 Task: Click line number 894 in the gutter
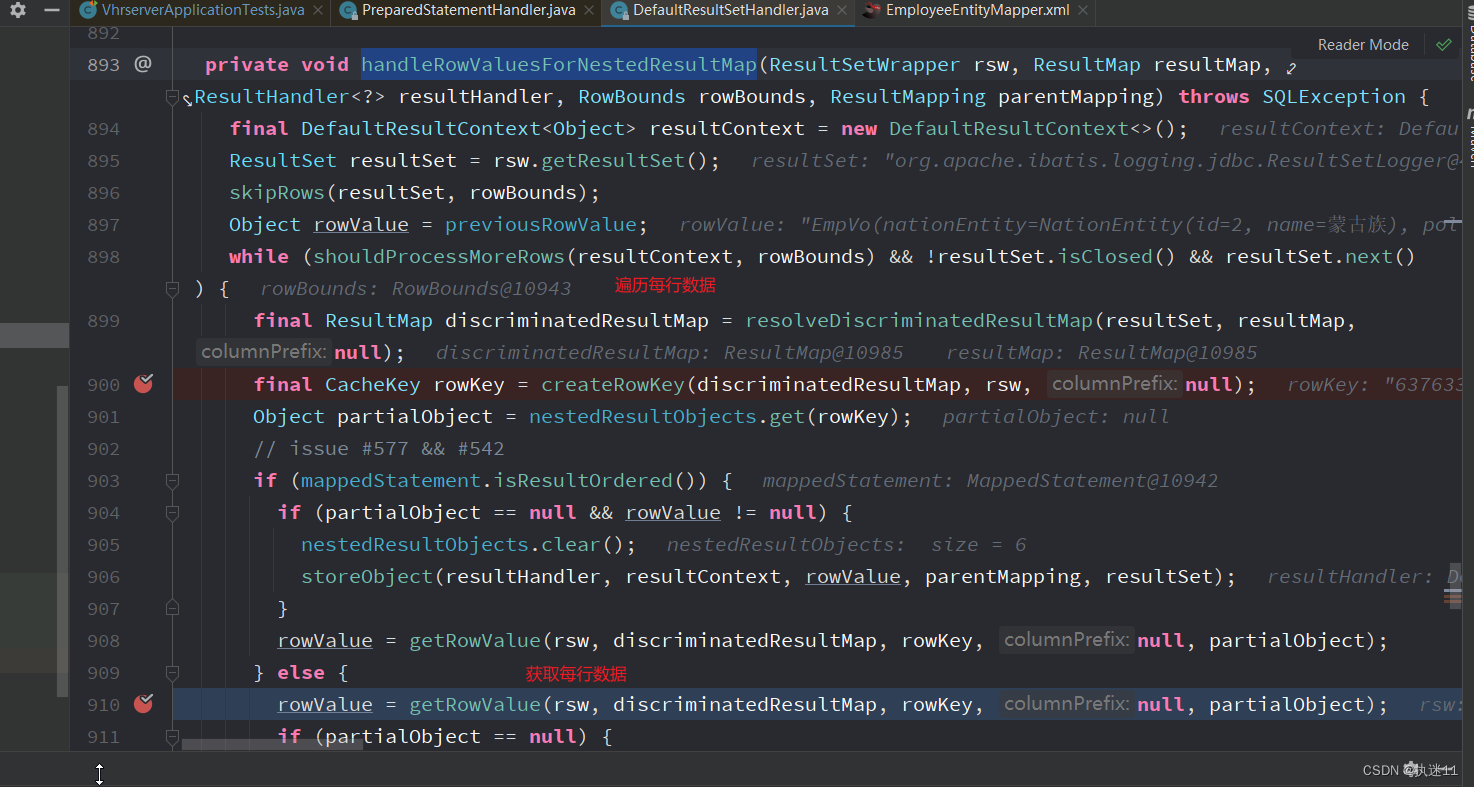pos(103,129)
